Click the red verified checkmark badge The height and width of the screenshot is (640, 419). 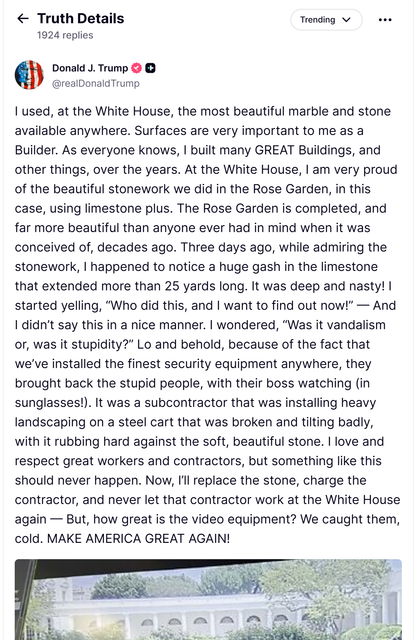[x=137, y=68]
